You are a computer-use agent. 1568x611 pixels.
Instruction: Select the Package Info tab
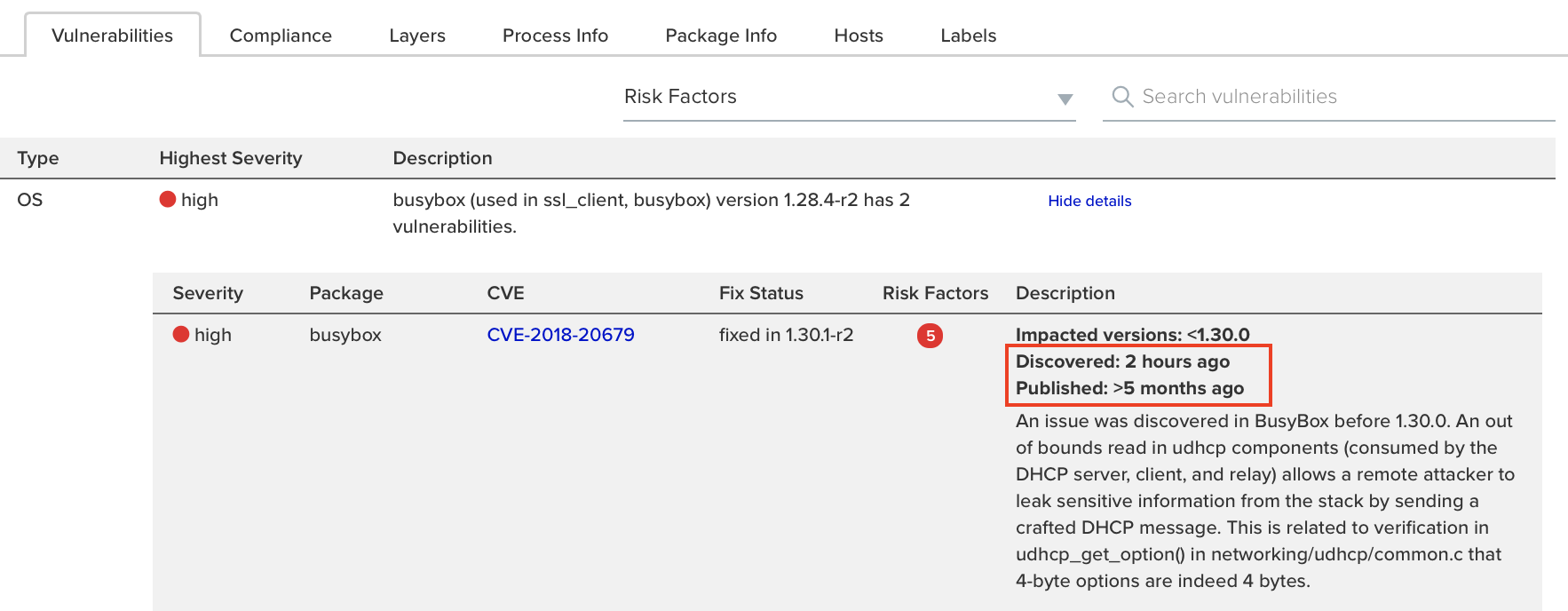721,36
